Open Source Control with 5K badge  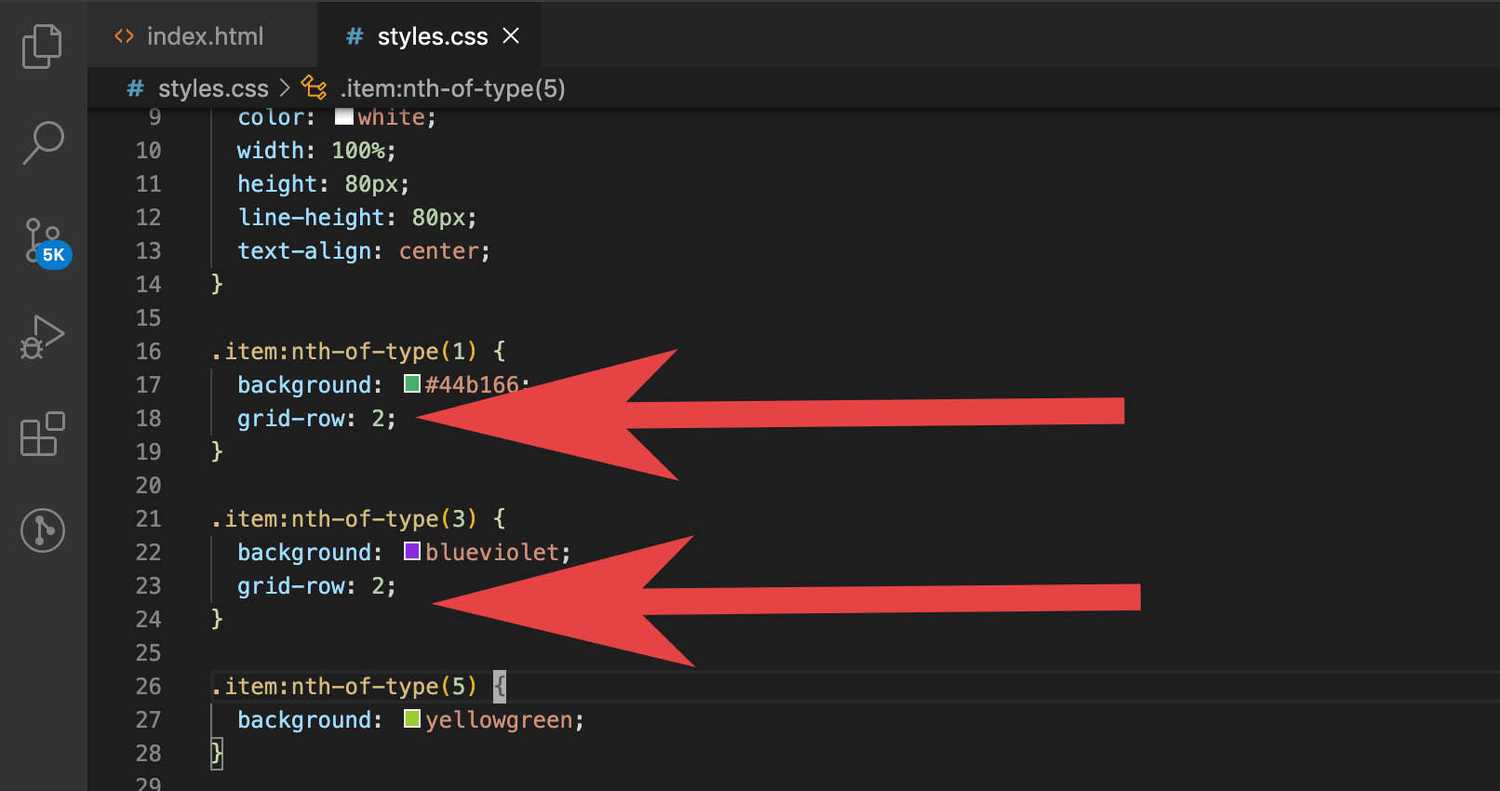pos(45,241)
